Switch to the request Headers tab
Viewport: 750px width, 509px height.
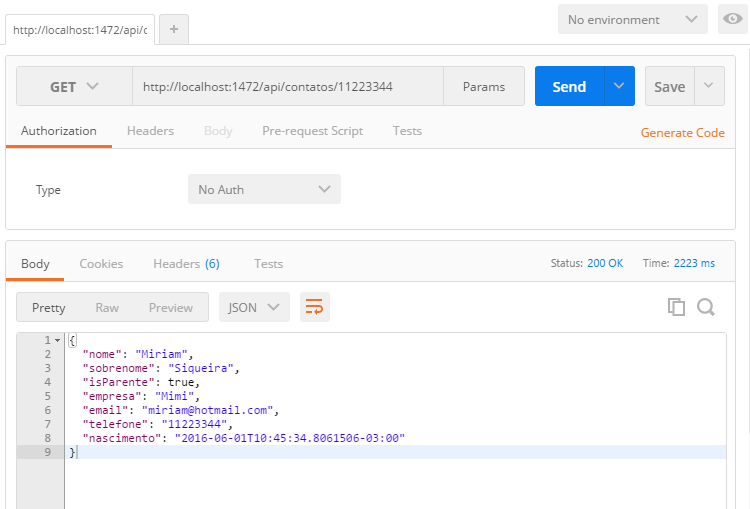pyautogui.click(x=150, y=131)
